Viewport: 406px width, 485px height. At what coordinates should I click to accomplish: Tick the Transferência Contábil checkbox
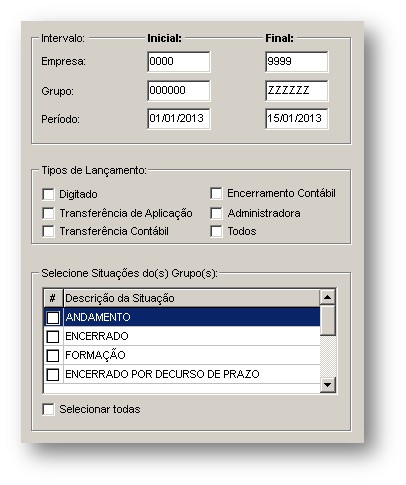48,231
